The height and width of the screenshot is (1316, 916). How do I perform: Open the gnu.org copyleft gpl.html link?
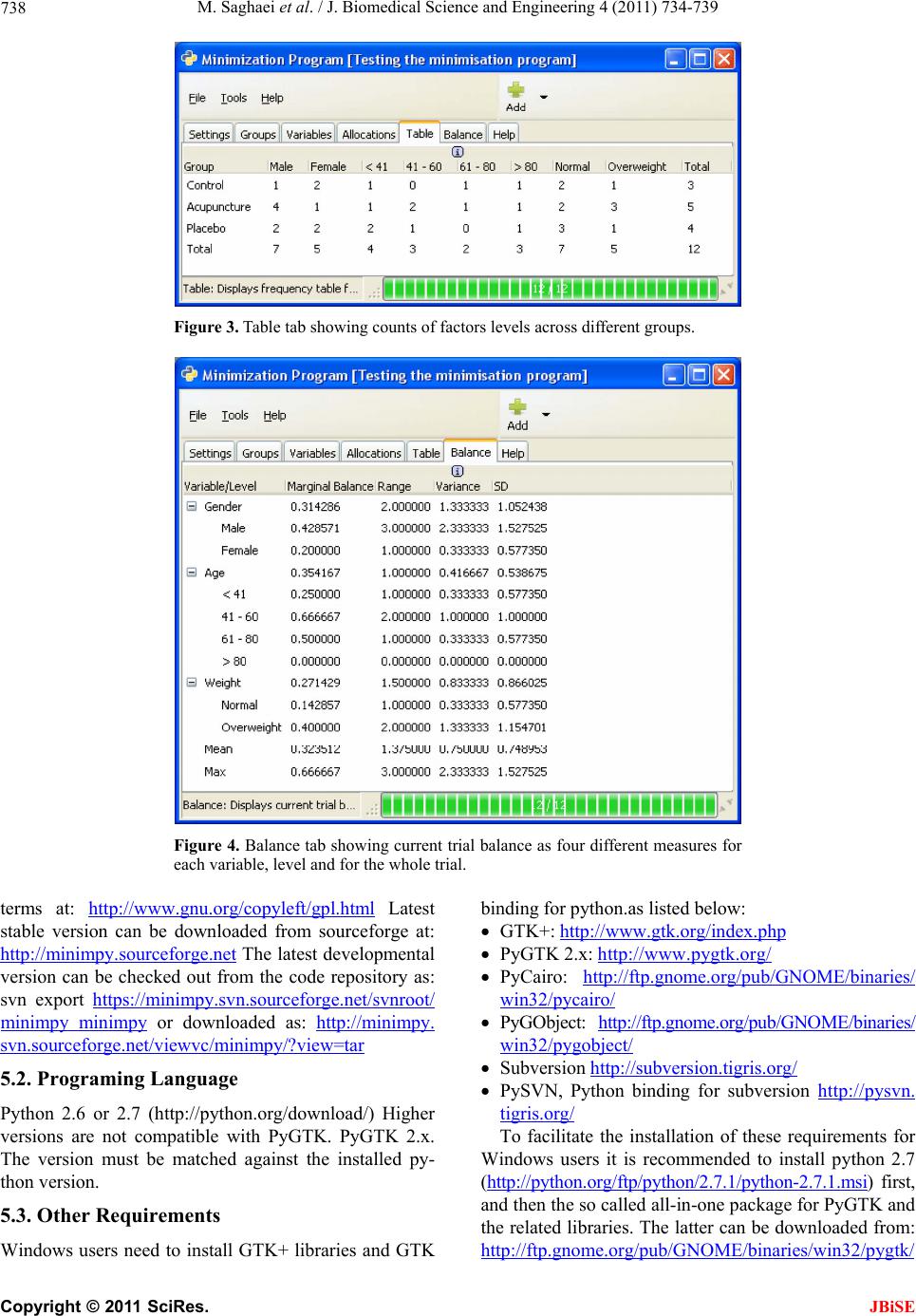(x=231, y=908)
